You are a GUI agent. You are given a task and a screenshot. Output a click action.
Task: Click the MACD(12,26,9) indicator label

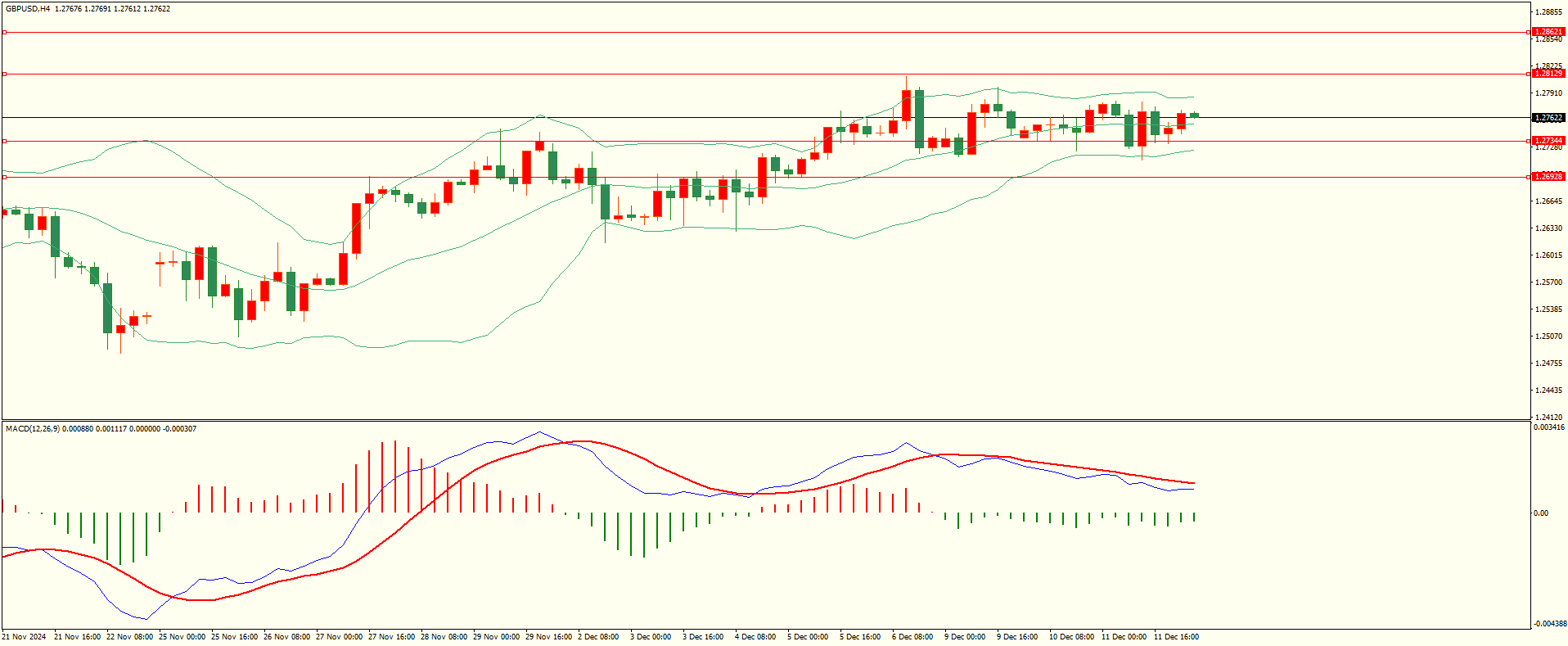32,429
